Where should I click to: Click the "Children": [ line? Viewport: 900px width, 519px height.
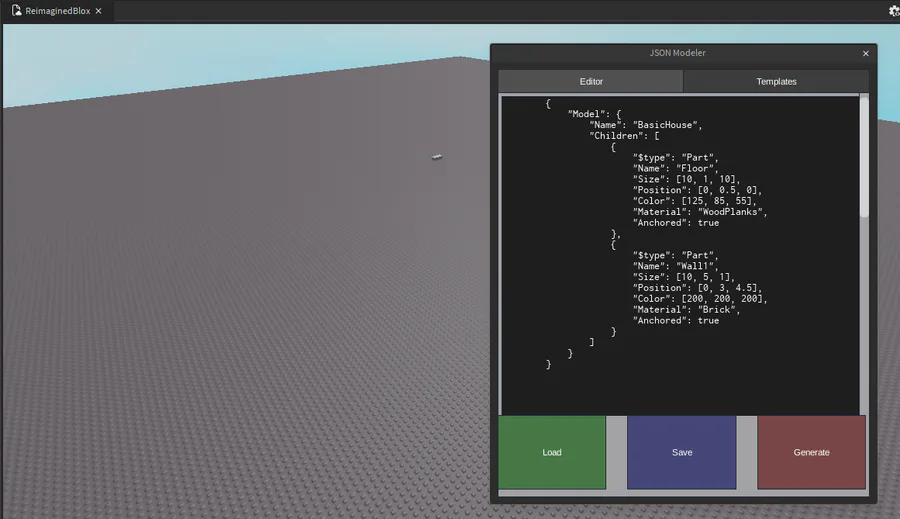pyautogui.click(x=624, y=135)
